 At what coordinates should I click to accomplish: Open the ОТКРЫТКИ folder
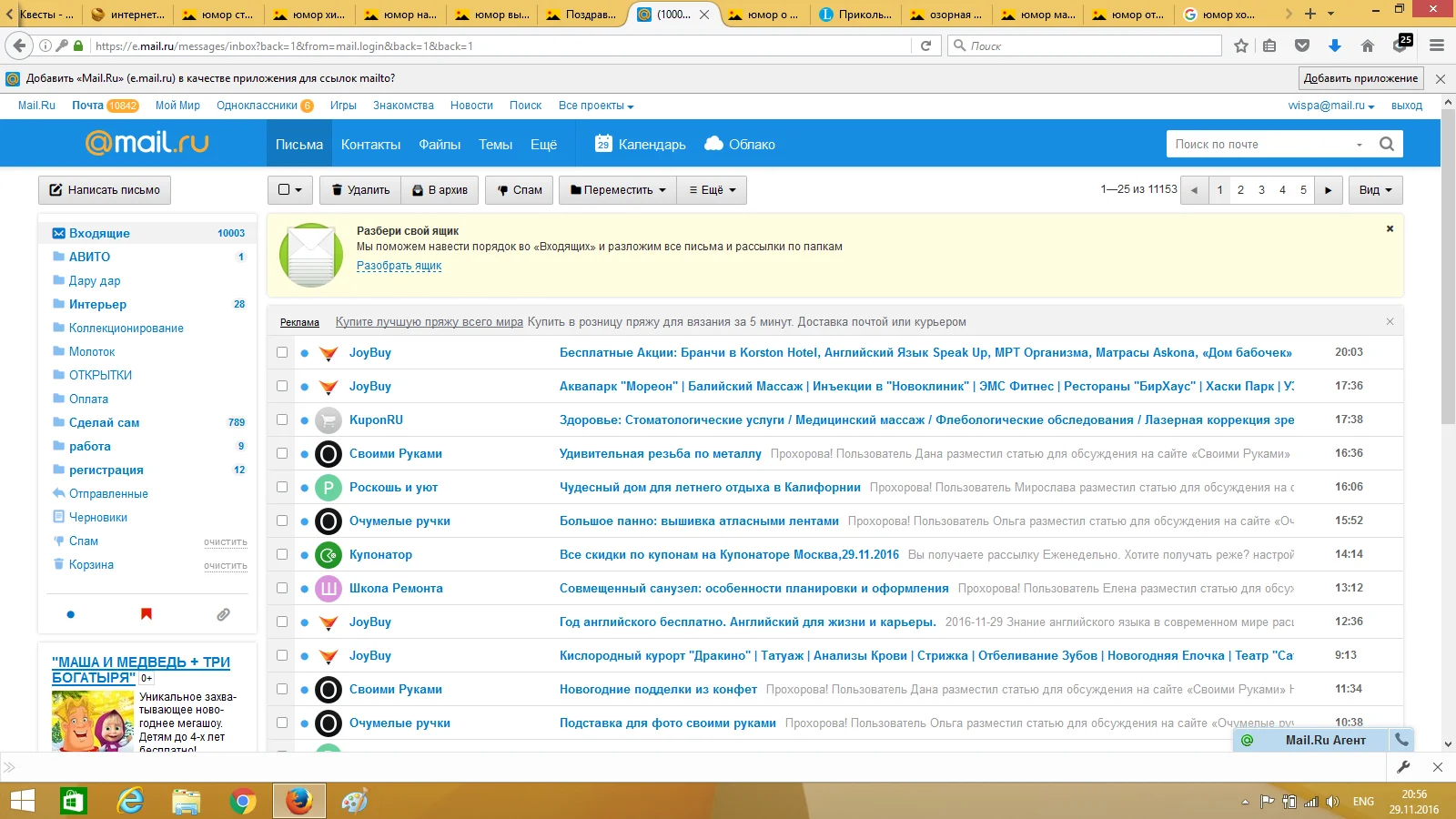pyautogui.click(x=100, y=375)
